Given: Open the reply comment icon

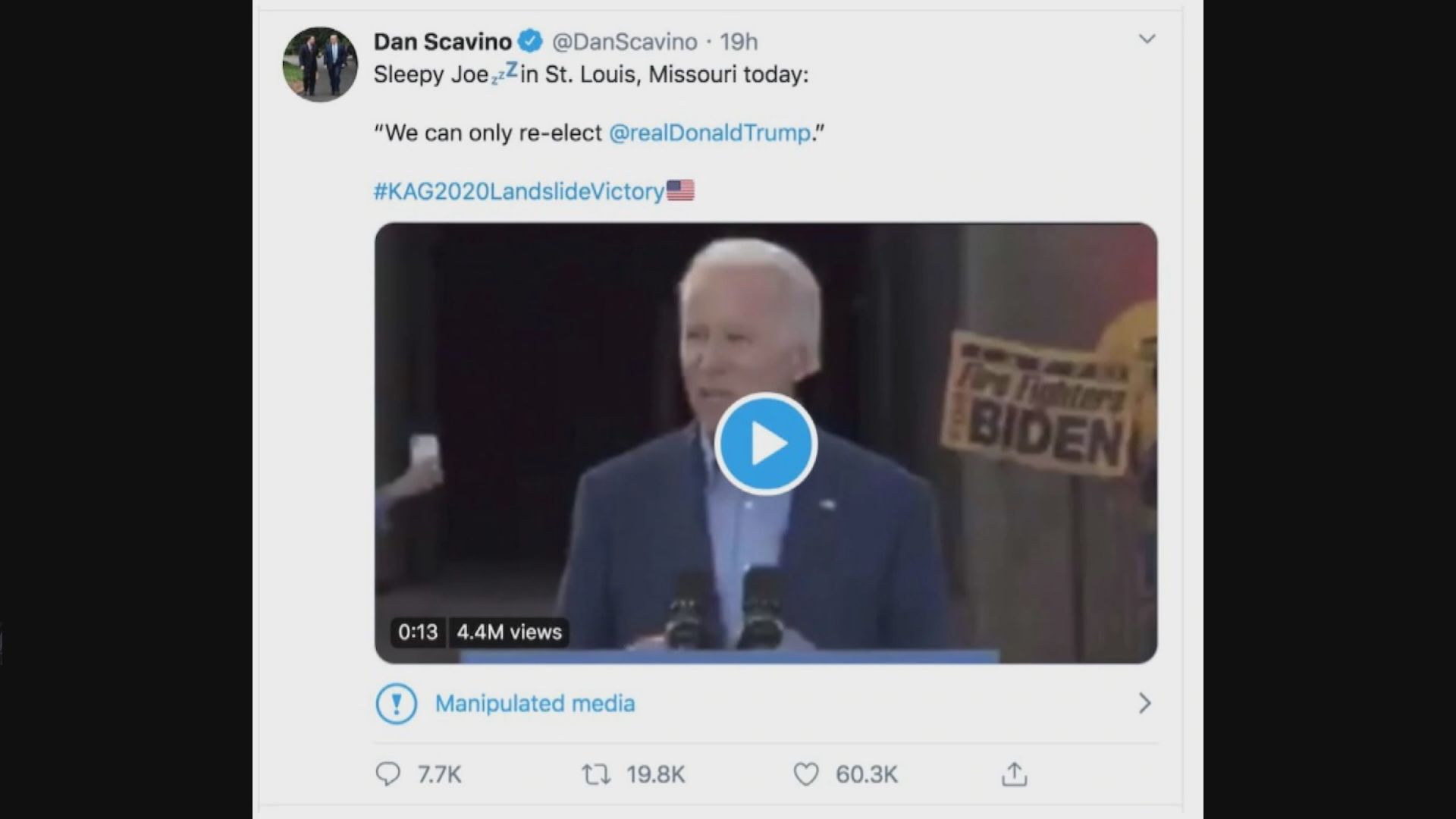Looking at the screenshot, I should coord(388,774).
